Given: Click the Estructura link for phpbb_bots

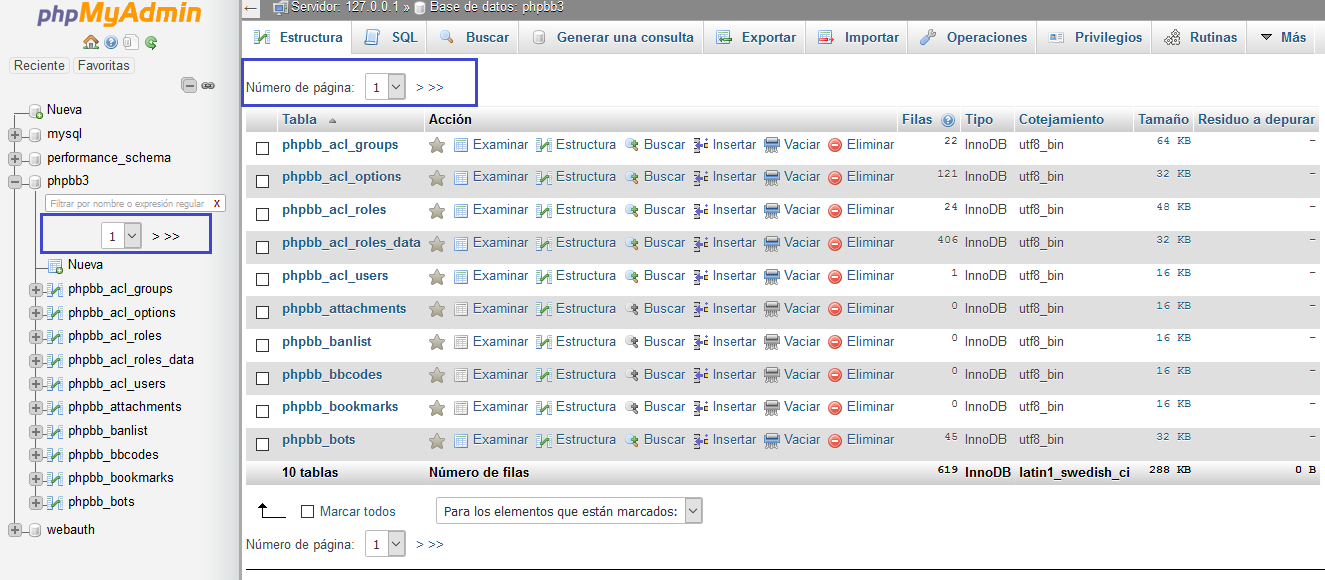Looking at the screenshot, I should tap(586, 440).
